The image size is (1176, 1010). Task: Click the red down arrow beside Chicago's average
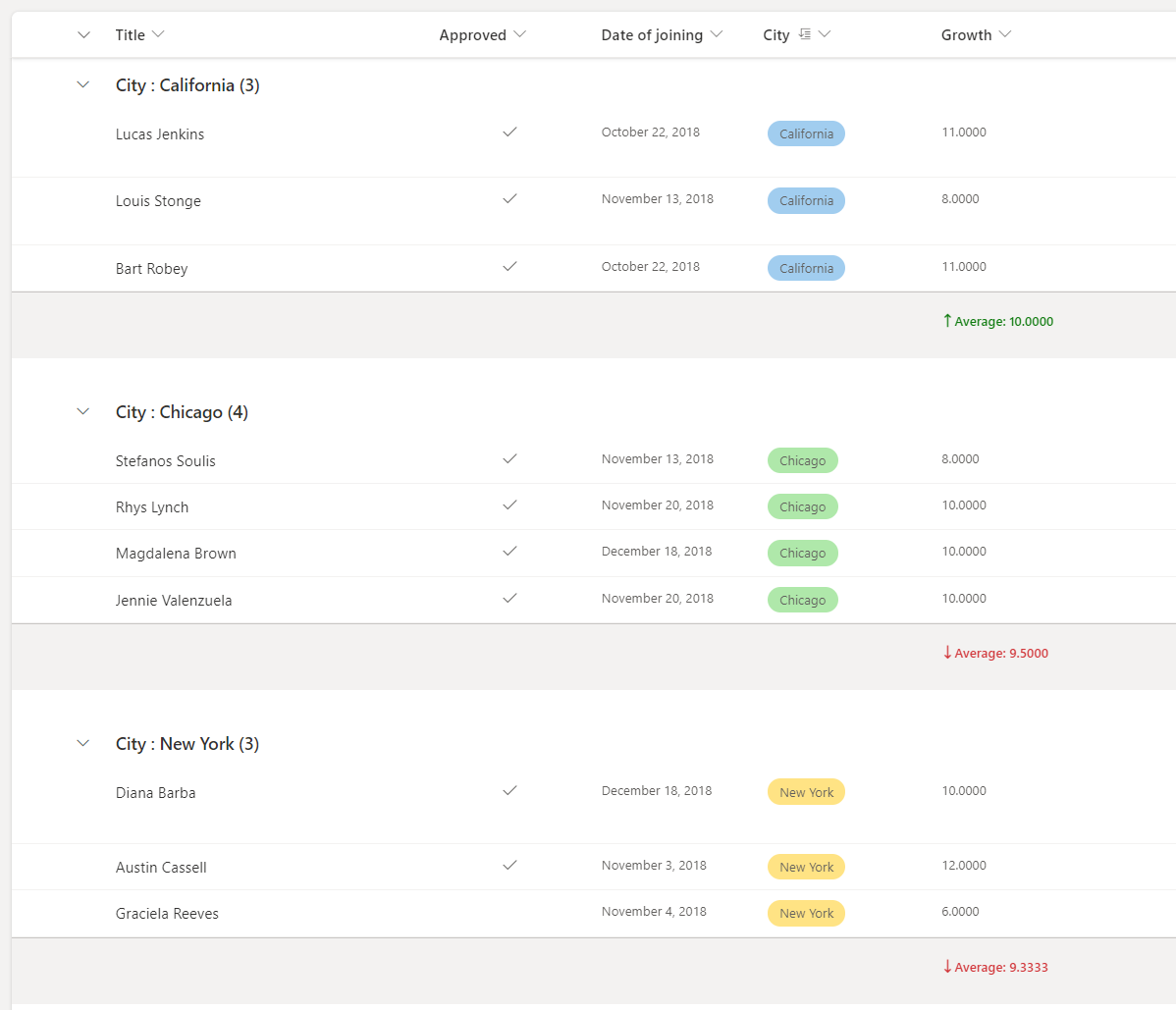coord(947,653)
